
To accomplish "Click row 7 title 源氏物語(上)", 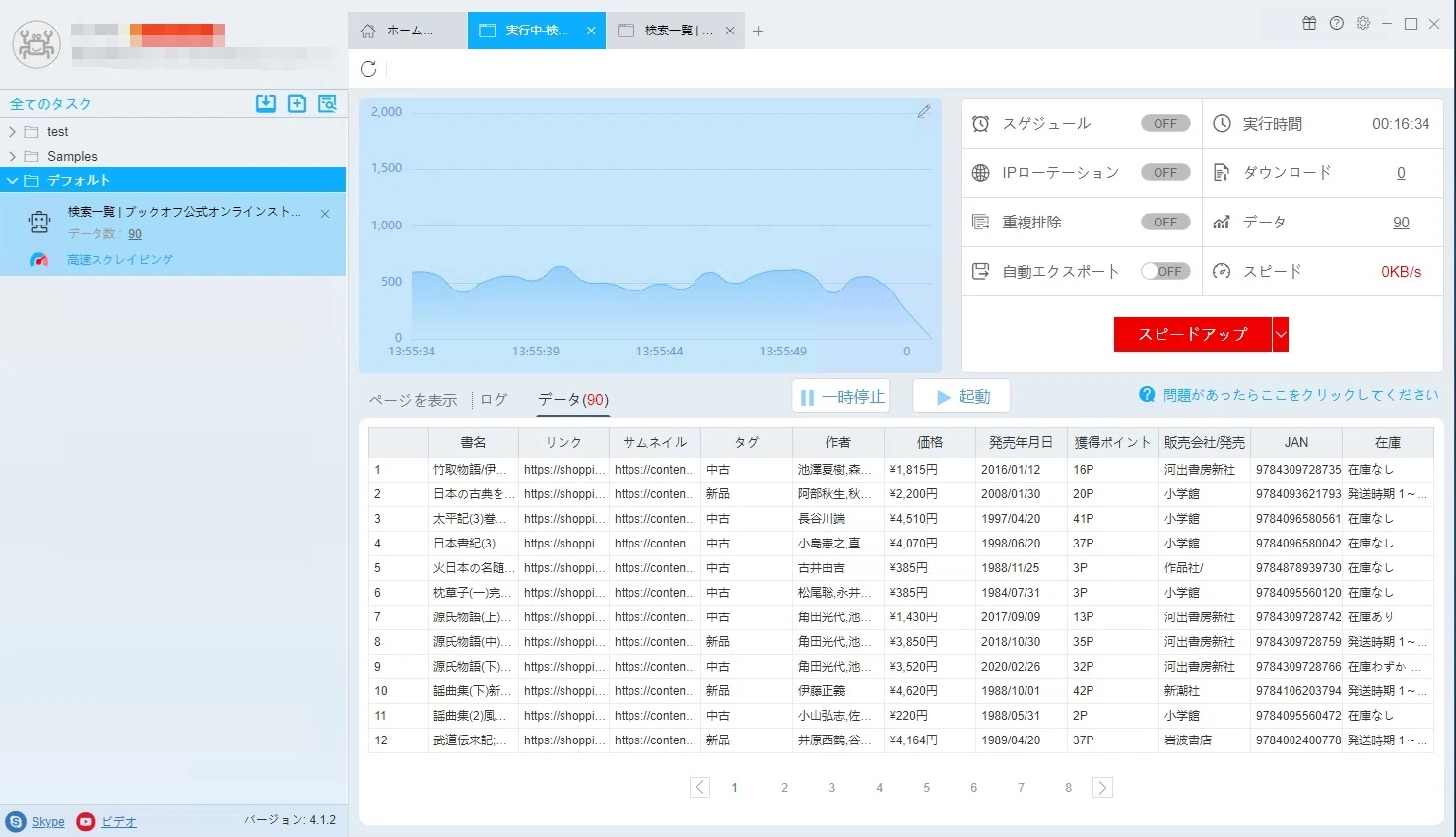I will point(473,617).
